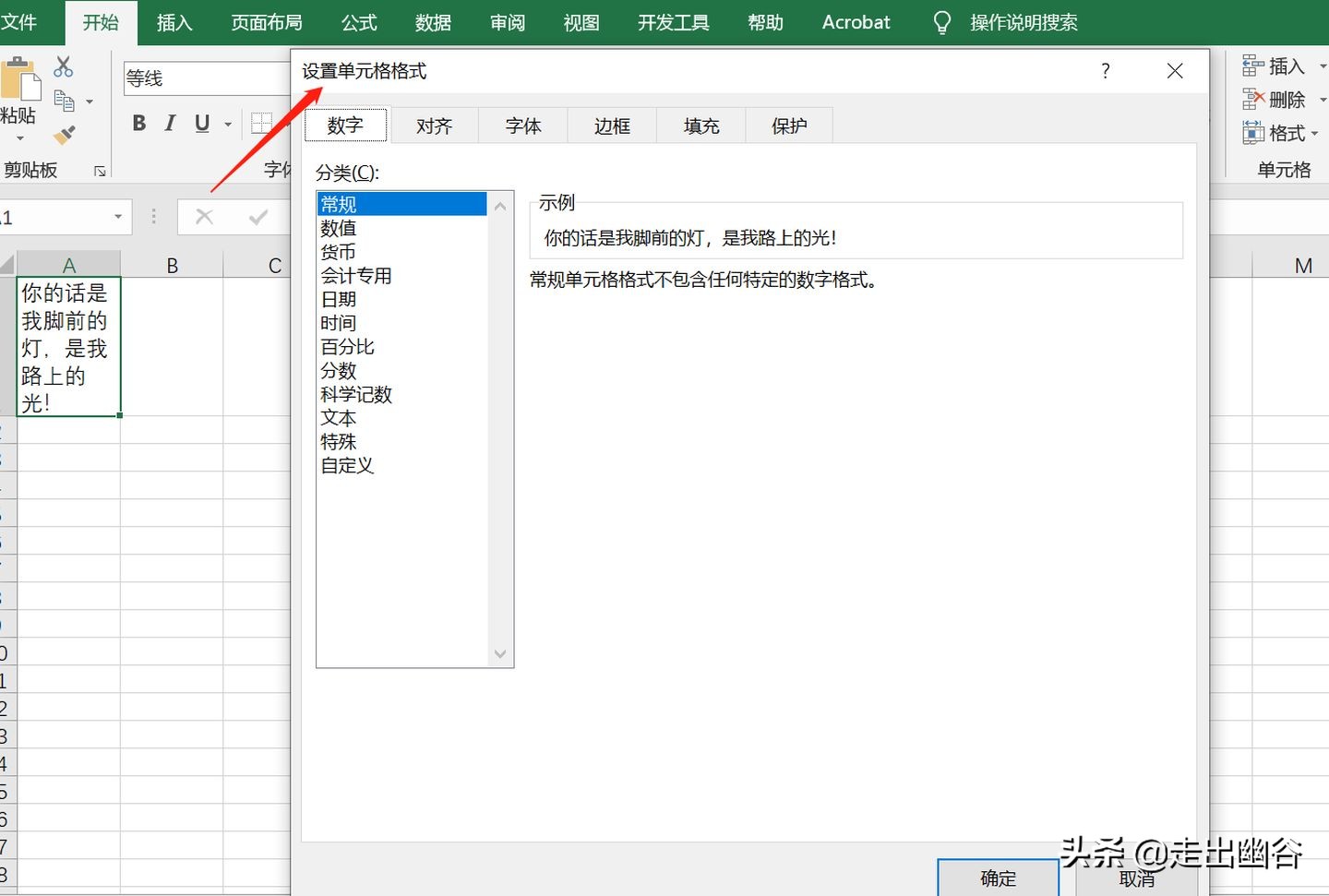
Task: Toggle Underline formatting
Action: (202, 124)
